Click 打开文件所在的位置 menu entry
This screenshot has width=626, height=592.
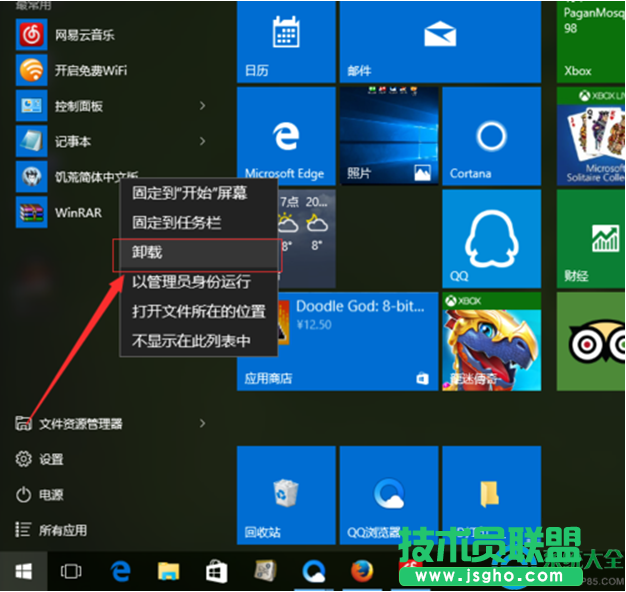tap(197, 311)
